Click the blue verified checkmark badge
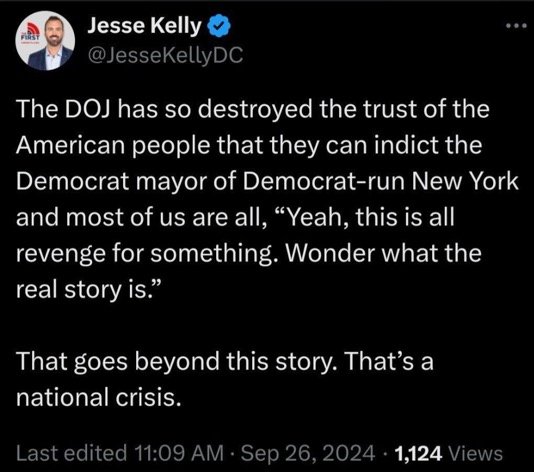 [219, 26]
